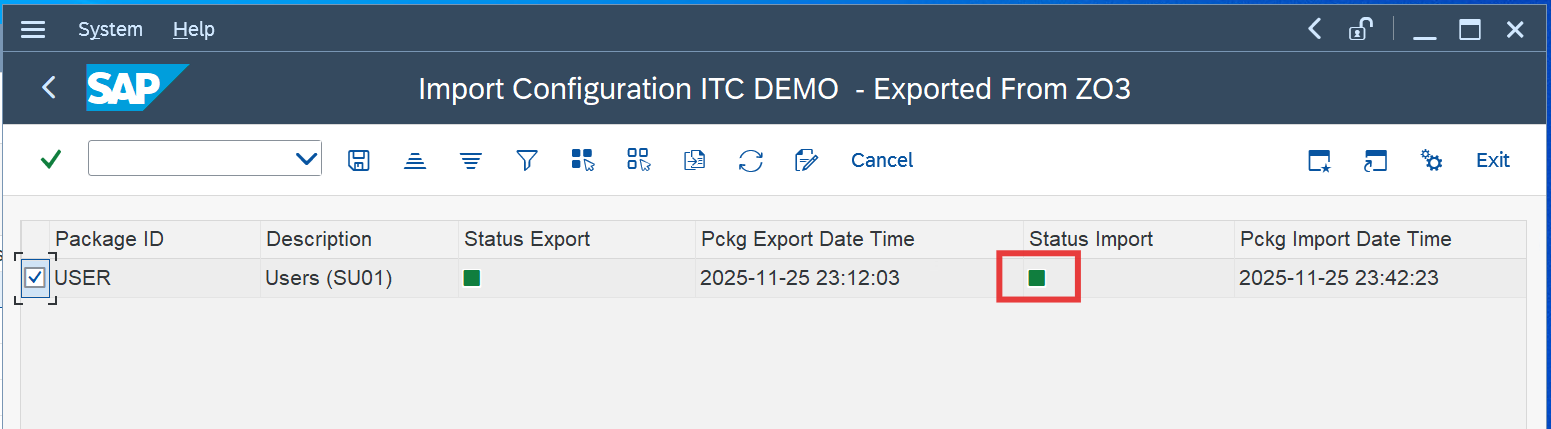Screen dimensions: 1551x429
Task: Click the green Status Export indicator
Action: (x=472, y=278)
